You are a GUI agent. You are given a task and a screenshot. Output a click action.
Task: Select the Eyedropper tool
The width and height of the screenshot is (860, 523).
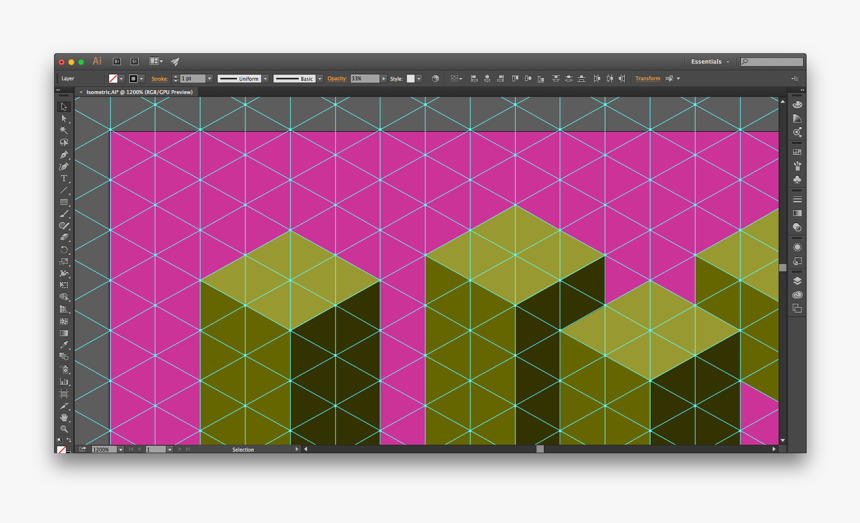(x=64, y=345)
